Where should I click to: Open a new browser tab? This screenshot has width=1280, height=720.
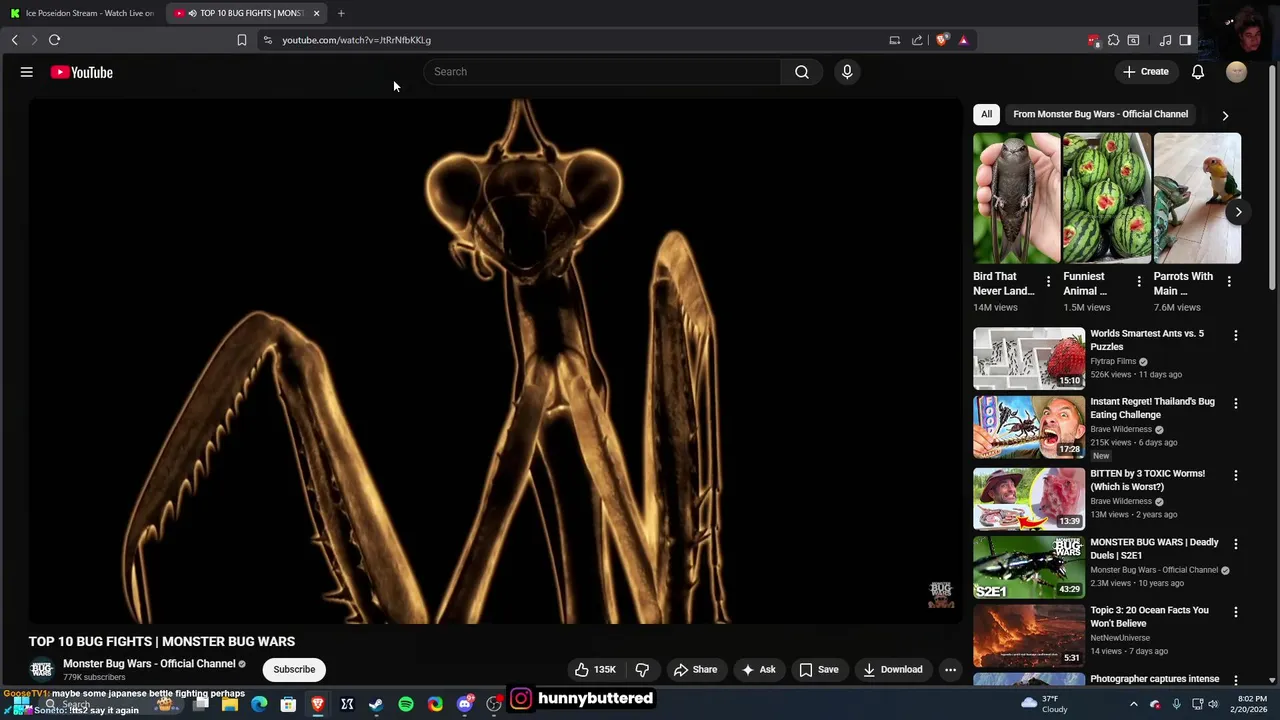[x=341, y=13]
